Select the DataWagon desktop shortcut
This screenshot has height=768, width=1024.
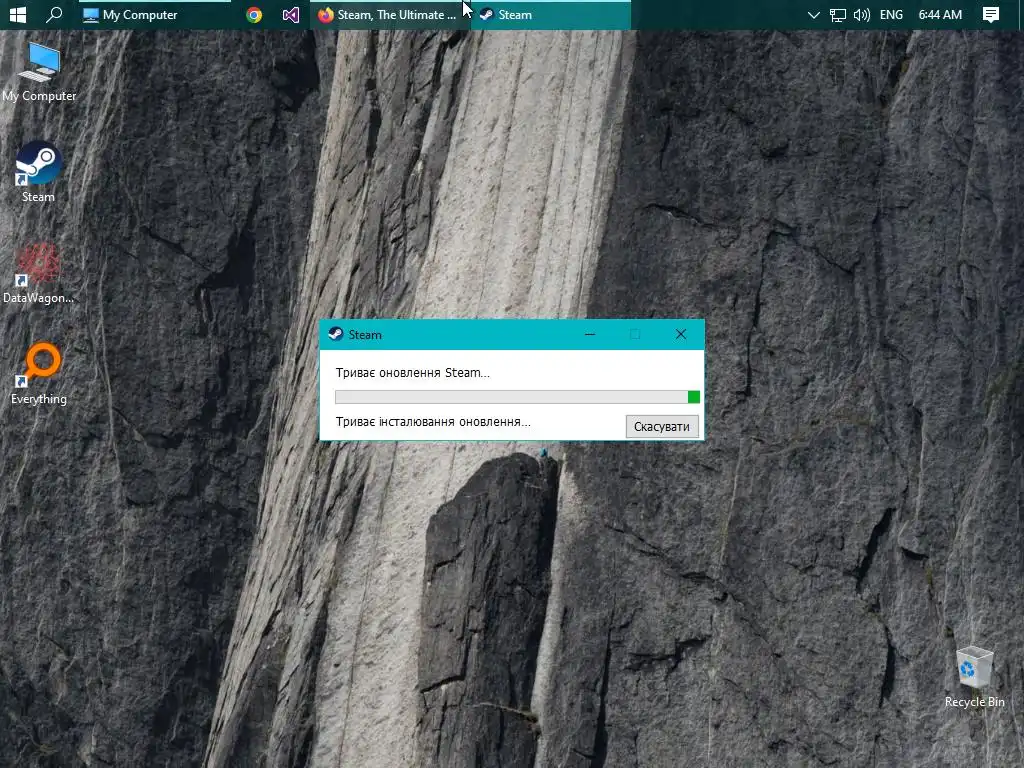(x=39, y=273)
